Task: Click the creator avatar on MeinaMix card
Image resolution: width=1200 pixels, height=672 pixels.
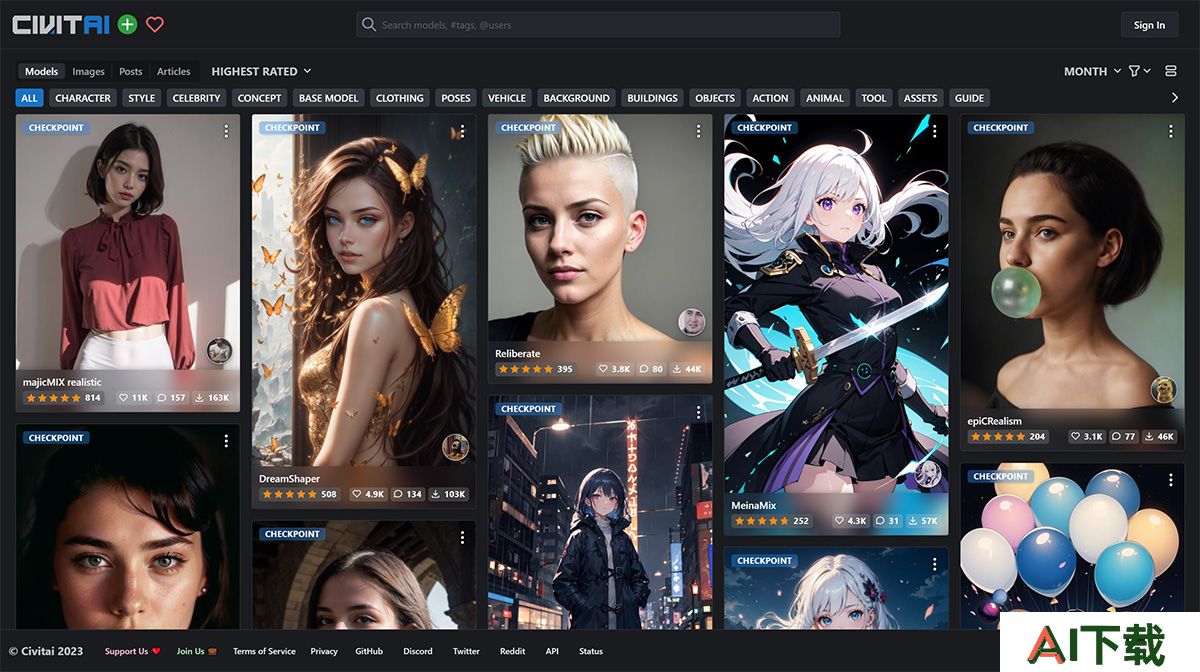Action: click(928, 473)
